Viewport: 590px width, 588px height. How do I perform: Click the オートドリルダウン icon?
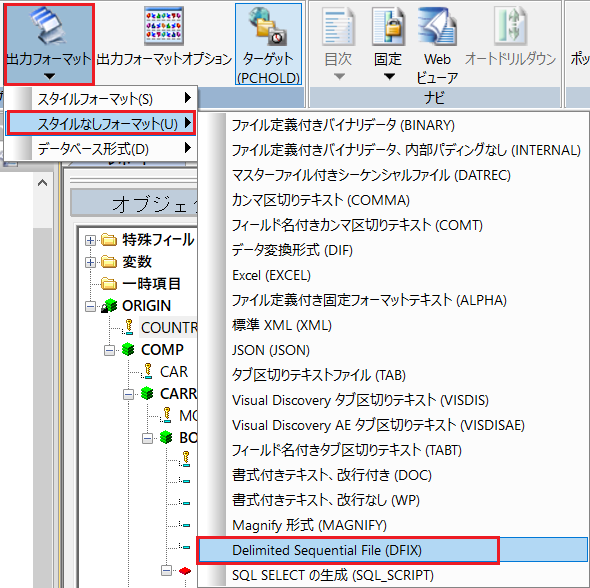[x=511, y=26]
